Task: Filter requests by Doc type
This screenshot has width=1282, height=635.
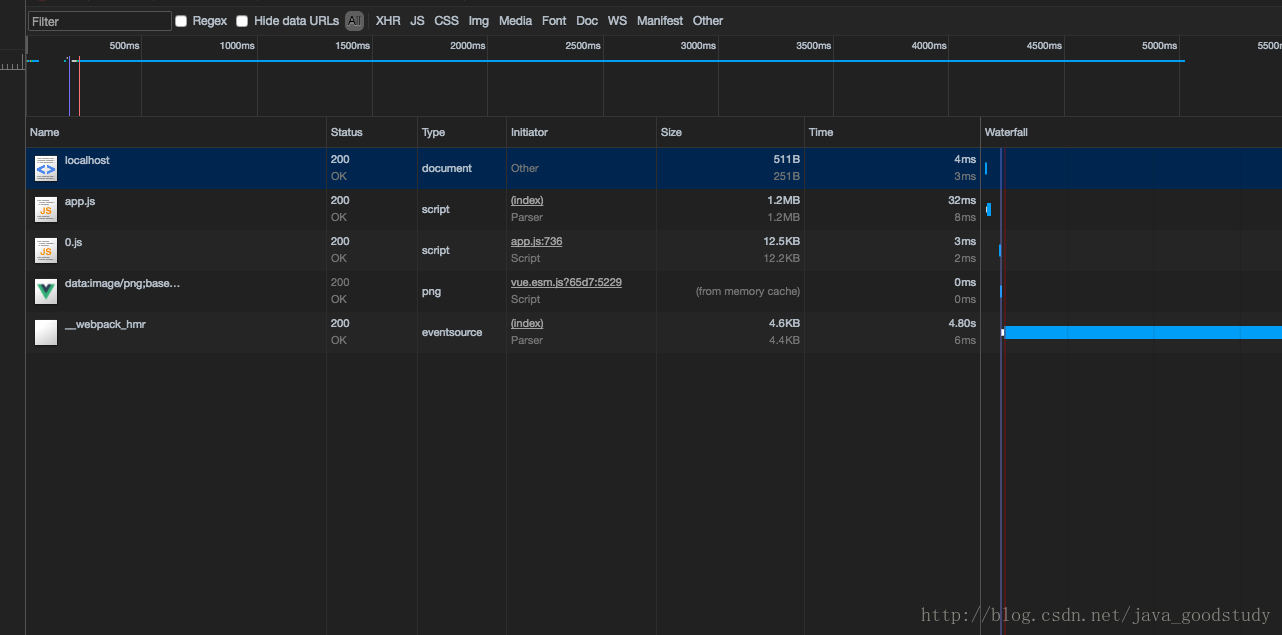Action: [x=587, y=21]
